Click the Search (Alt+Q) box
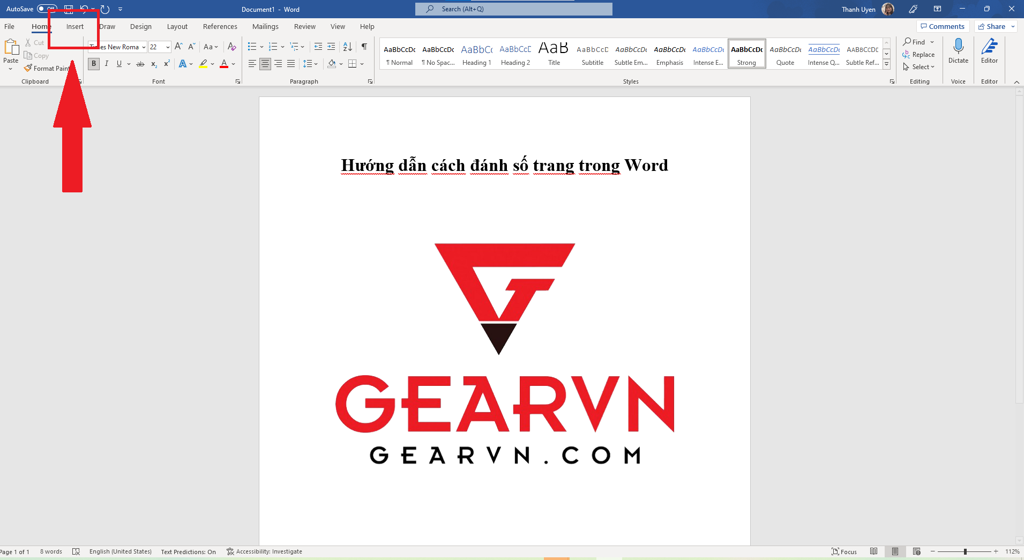This screenshot has height=560, width=1024. (x=514, y=9)
